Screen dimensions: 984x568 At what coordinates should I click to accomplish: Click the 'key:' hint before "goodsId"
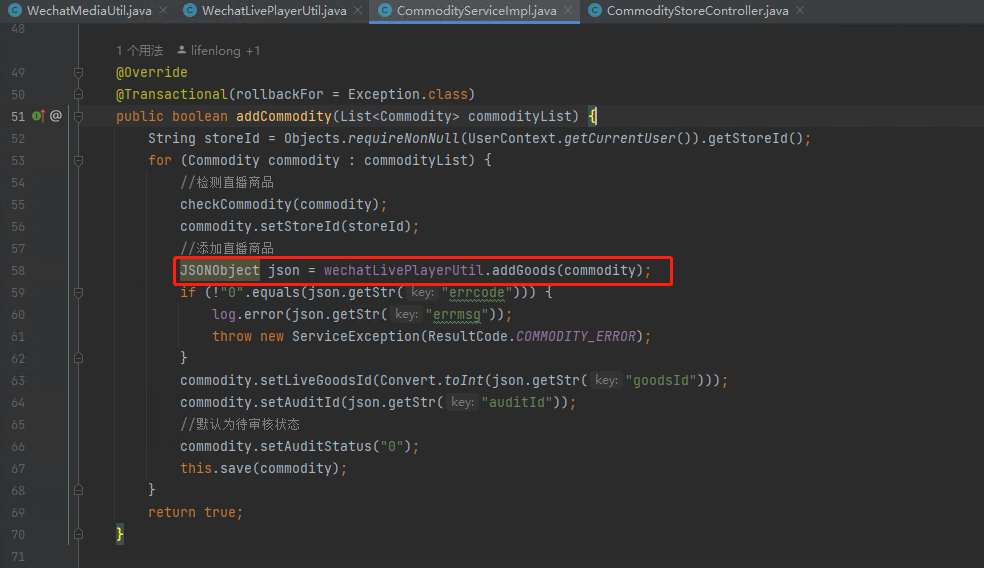pyautogui.click(x=606, y=380)
